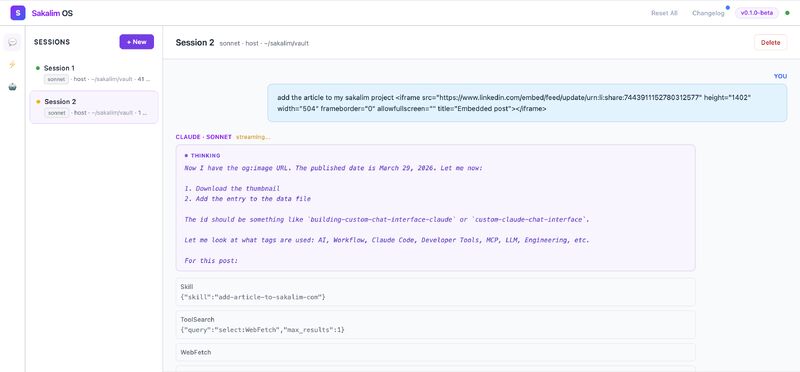Click Session 2 yellow status dot

click(x=38, y=102)
